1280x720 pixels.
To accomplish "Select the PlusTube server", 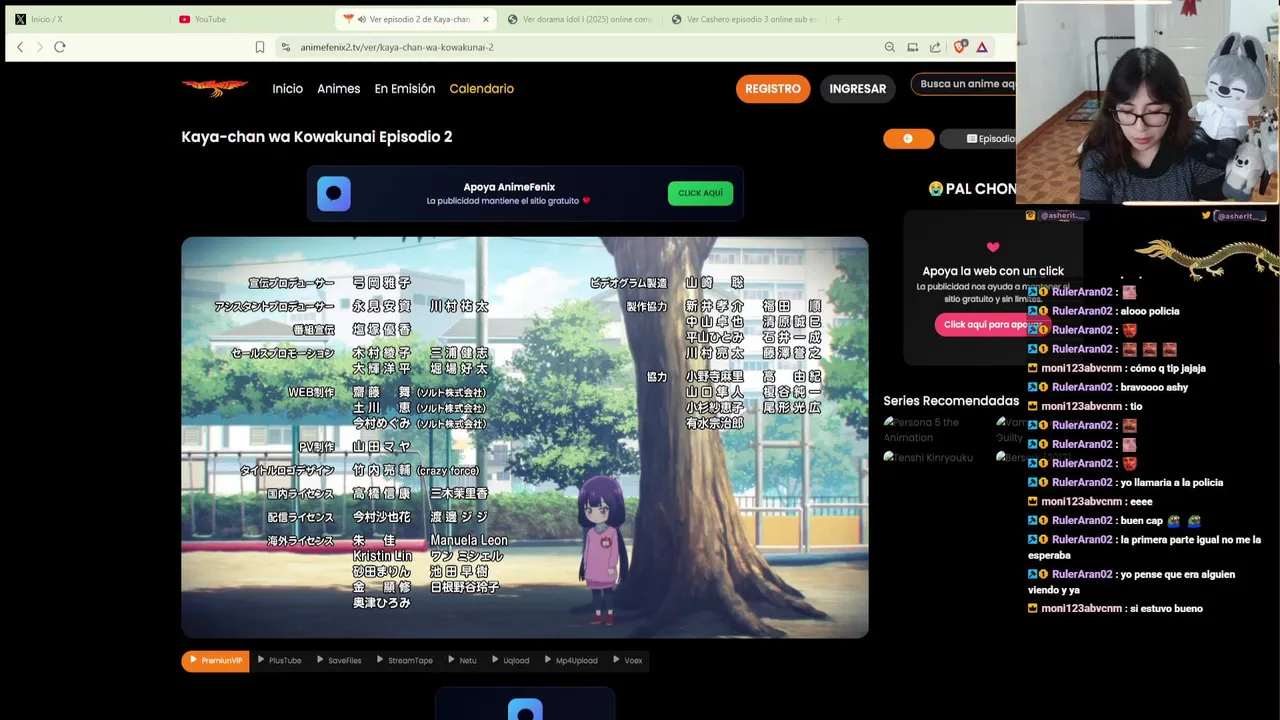I will coord(279,660).
